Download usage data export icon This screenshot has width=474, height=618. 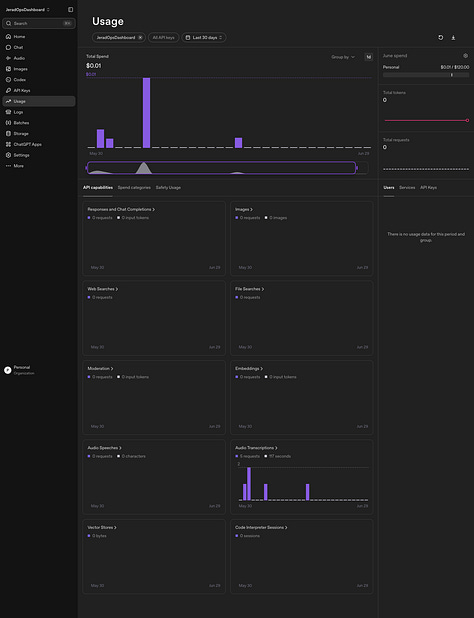point(453,37)
